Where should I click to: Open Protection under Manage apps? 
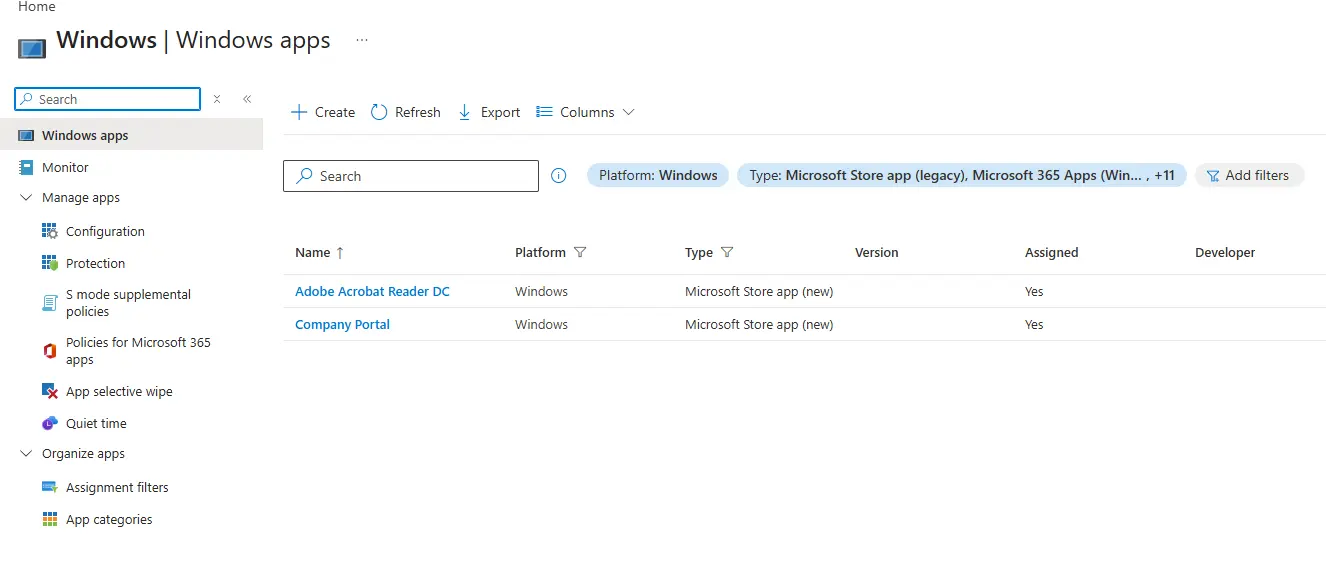[95, 263]
